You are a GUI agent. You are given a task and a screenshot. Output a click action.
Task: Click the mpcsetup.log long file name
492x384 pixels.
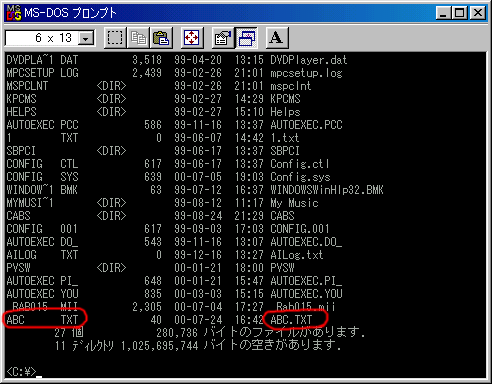[x=306, y=73]
